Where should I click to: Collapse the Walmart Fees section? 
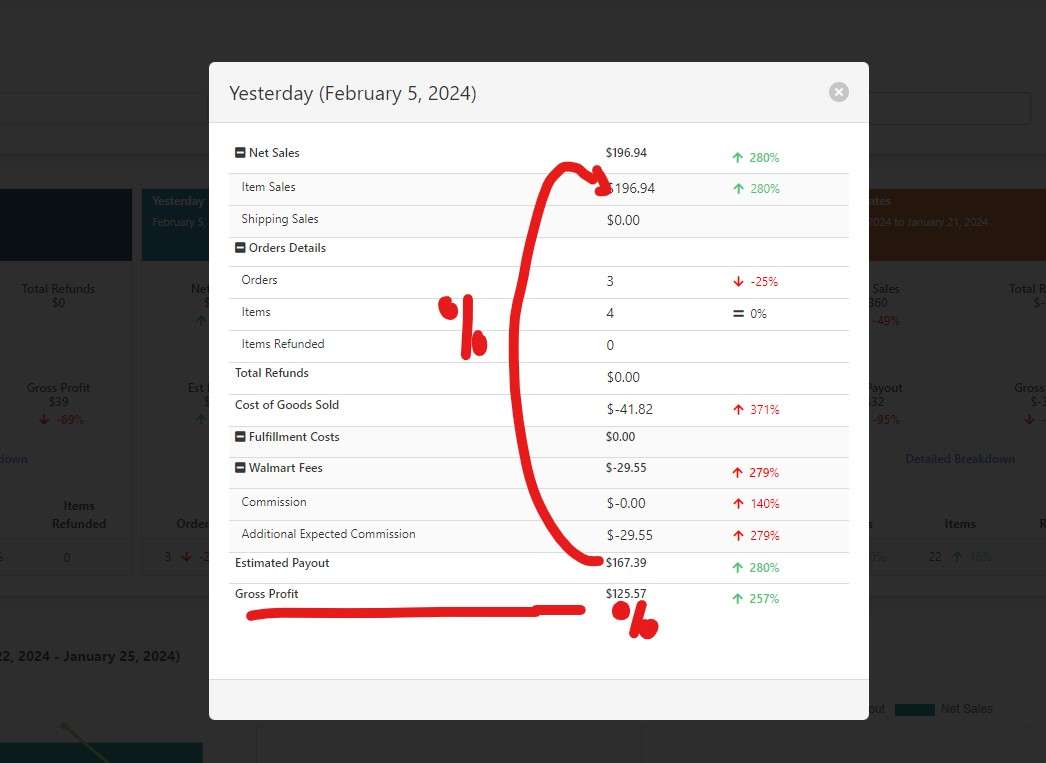point(240,468)
